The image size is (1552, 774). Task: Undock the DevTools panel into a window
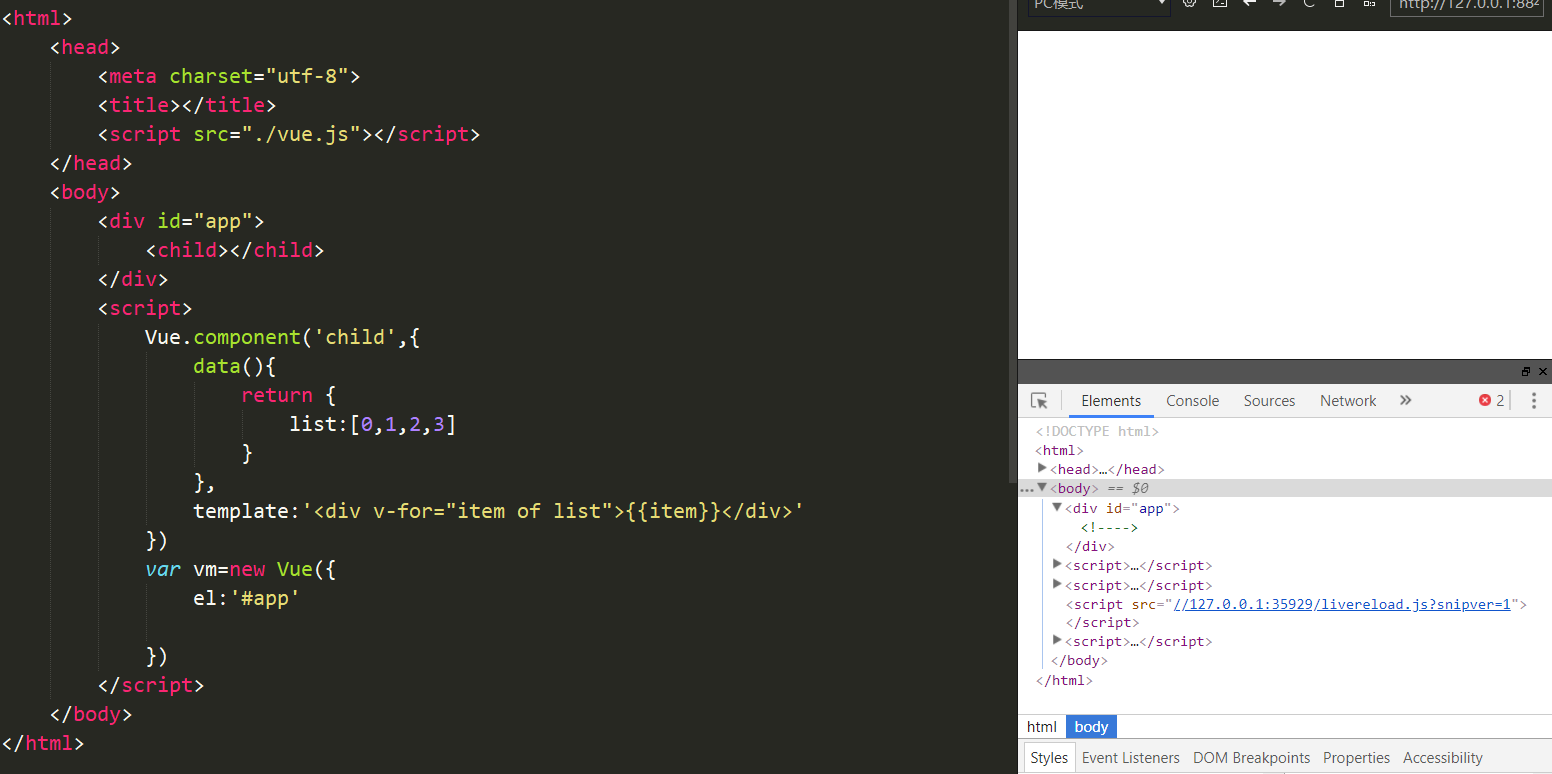(1526, 371)
